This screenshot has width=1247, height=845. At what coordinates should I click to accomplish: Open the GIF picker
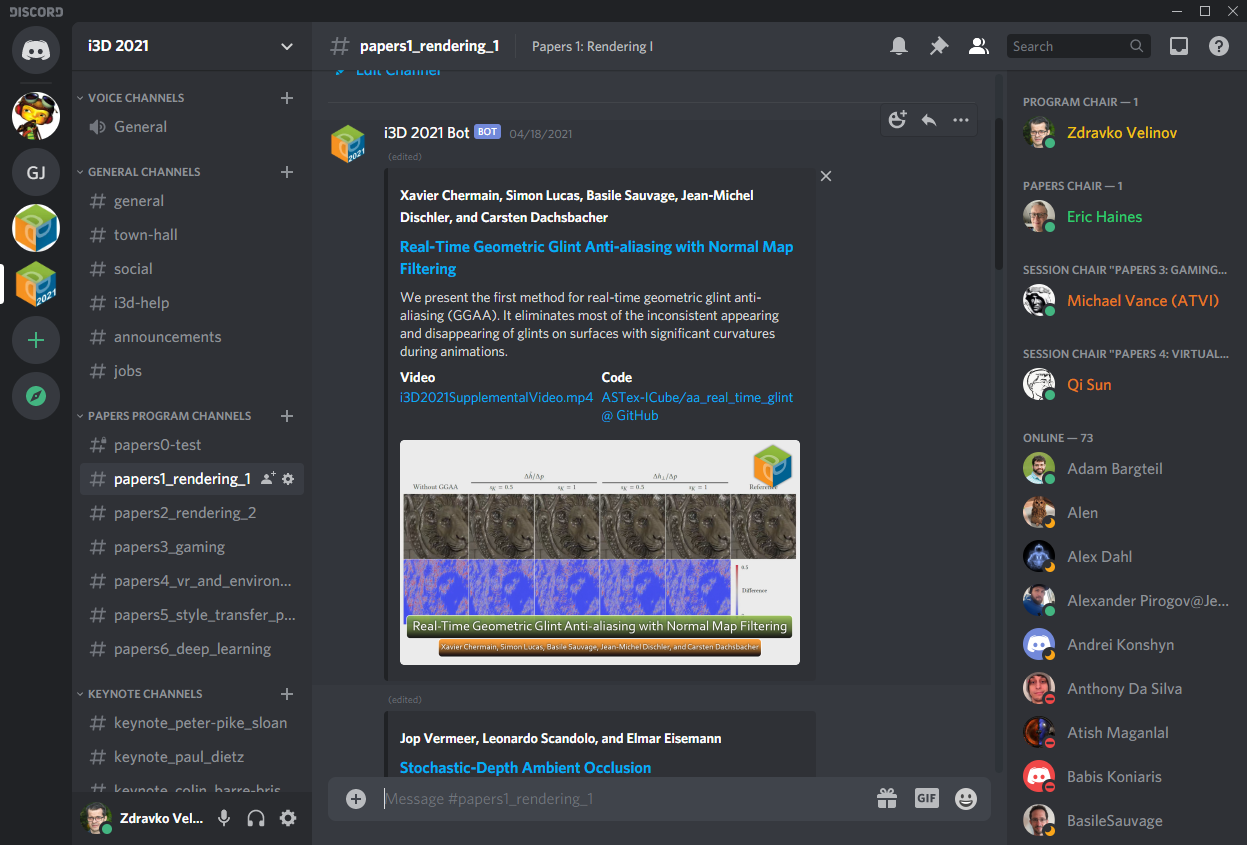[x=926, y=798]
